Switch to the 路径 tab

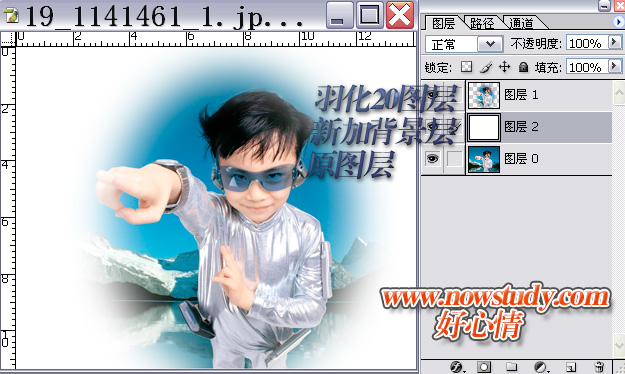coord(482,23)
